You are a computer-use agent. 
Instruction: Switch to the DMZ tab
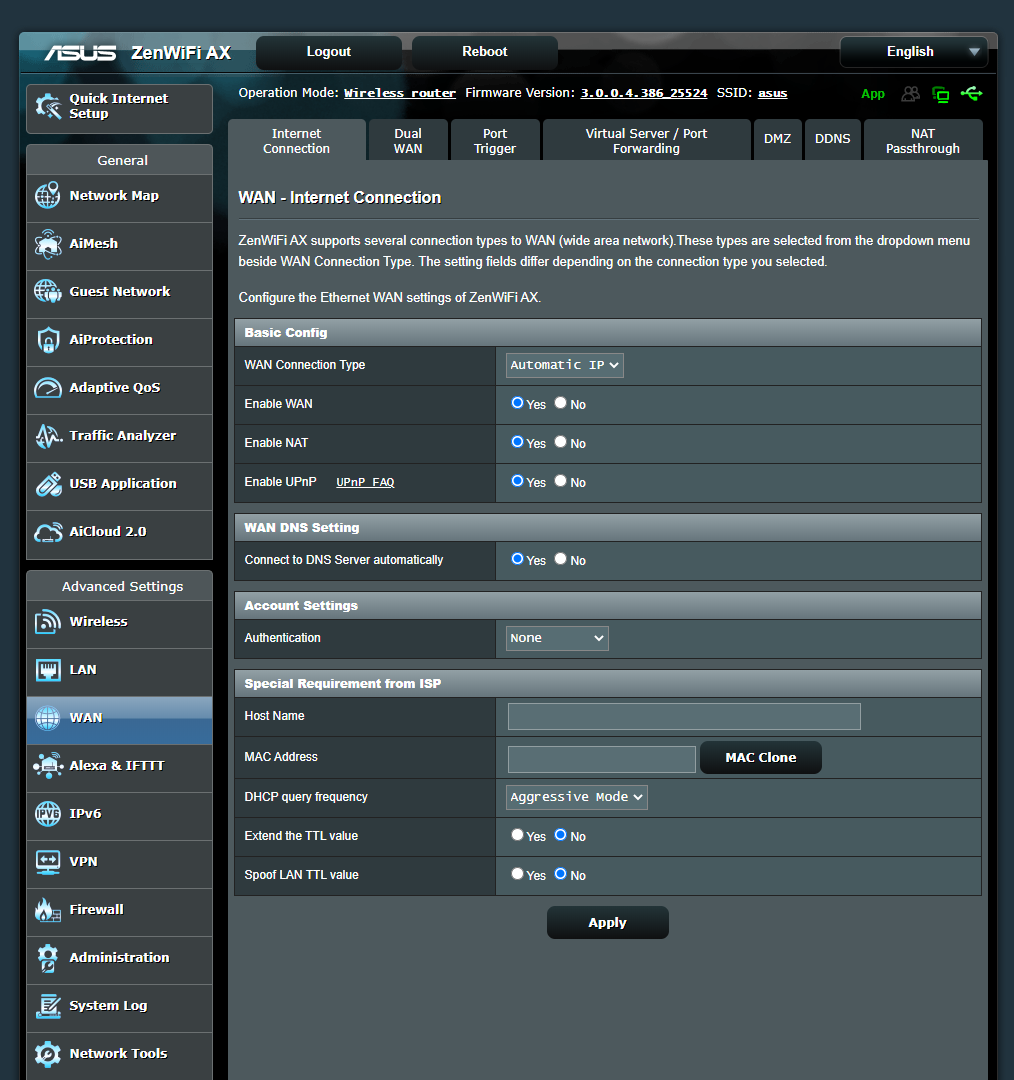coord(778,139)
